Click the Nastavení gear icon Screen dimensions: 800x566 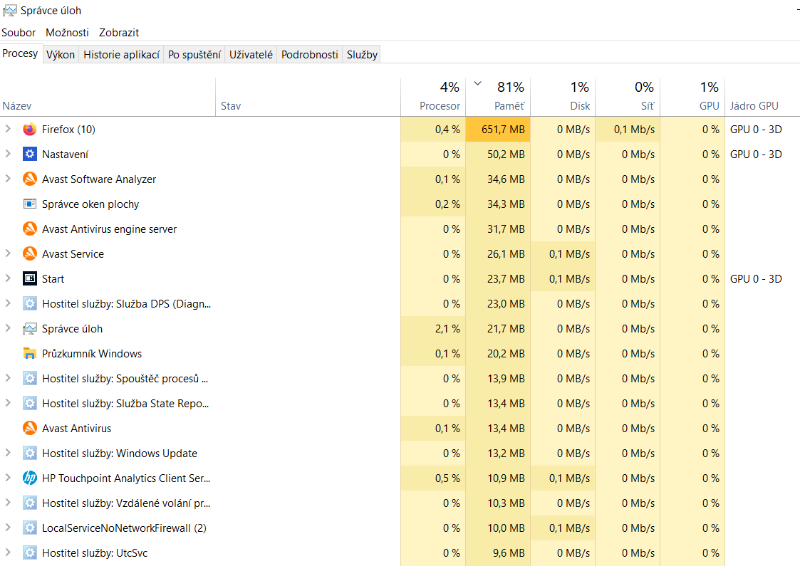(x=30, y=154)
